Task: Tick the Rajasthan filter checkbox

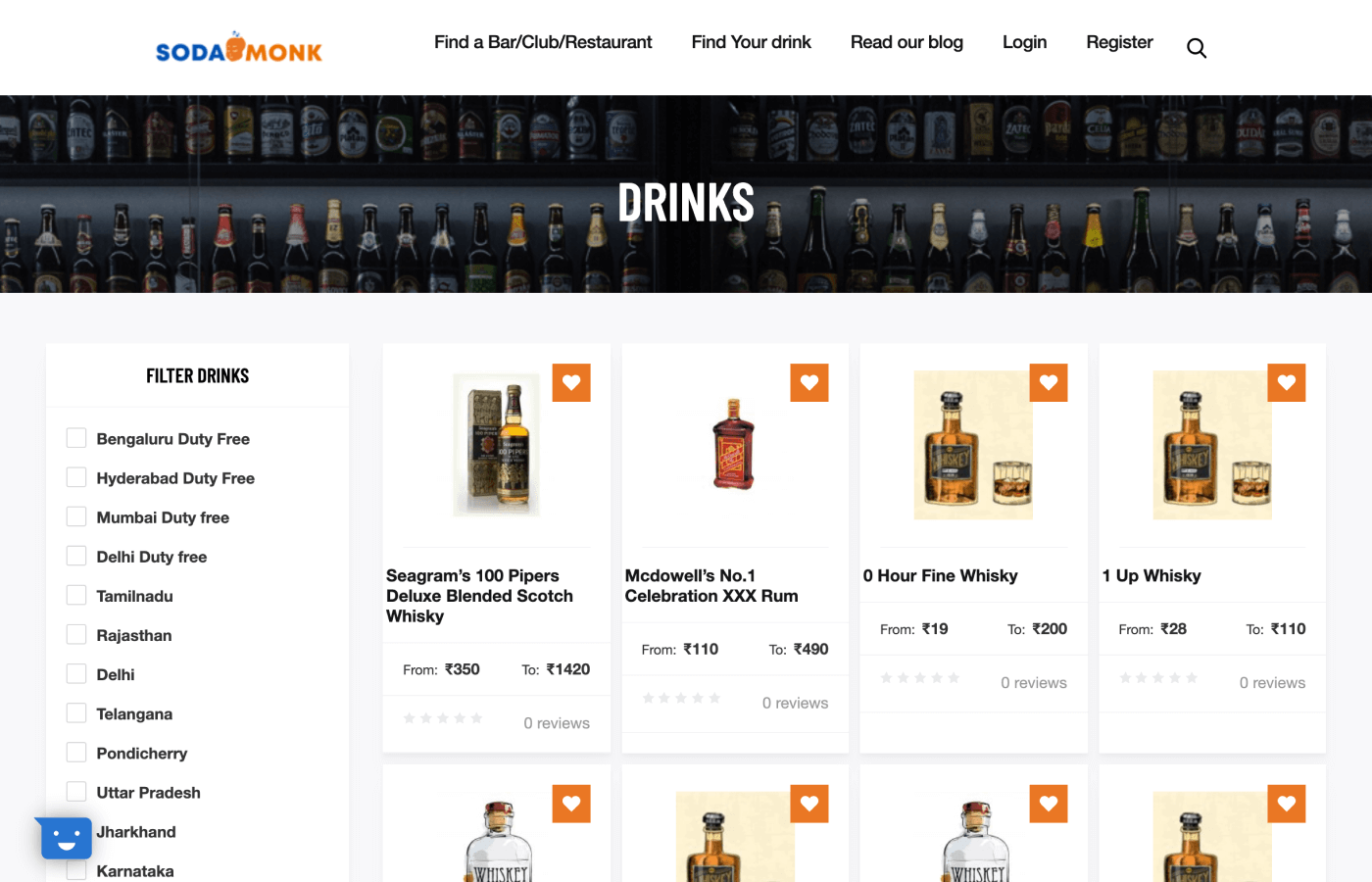Action: 76,634
